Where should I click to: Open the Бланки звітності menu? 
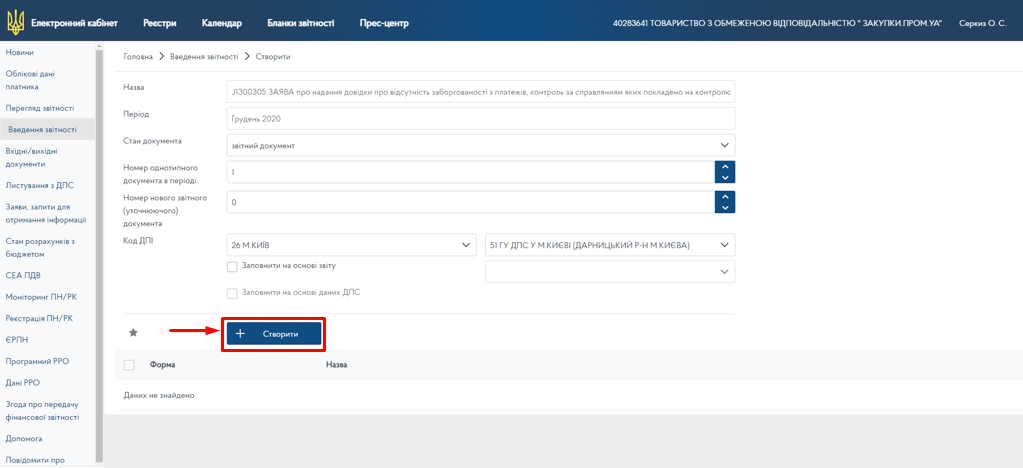[300, 22]
